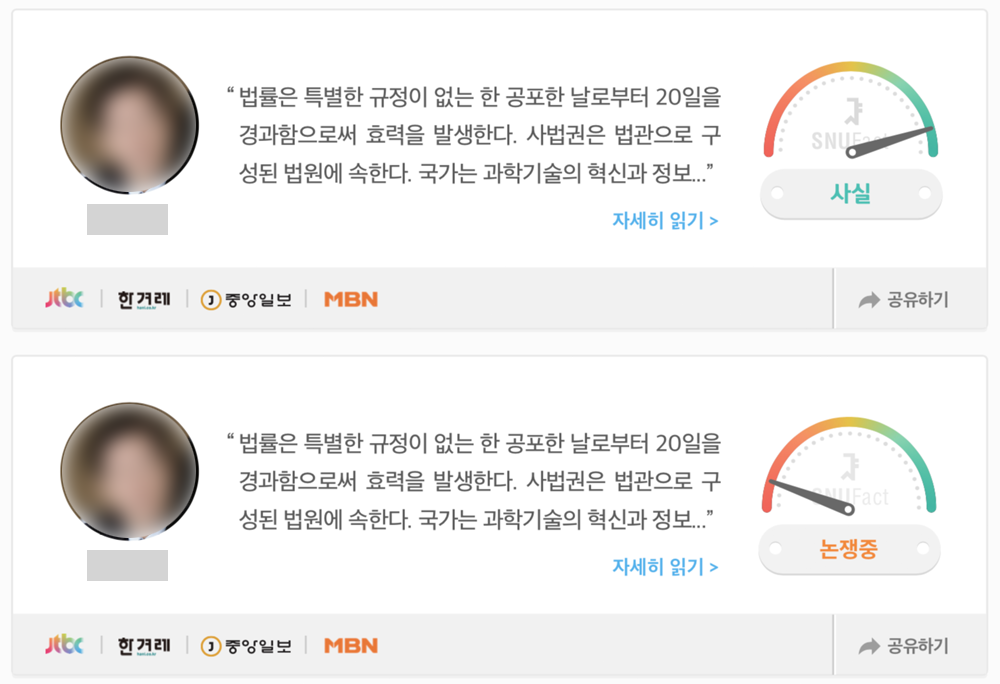Click the MBN logo in the second card

tap(351, 645)
